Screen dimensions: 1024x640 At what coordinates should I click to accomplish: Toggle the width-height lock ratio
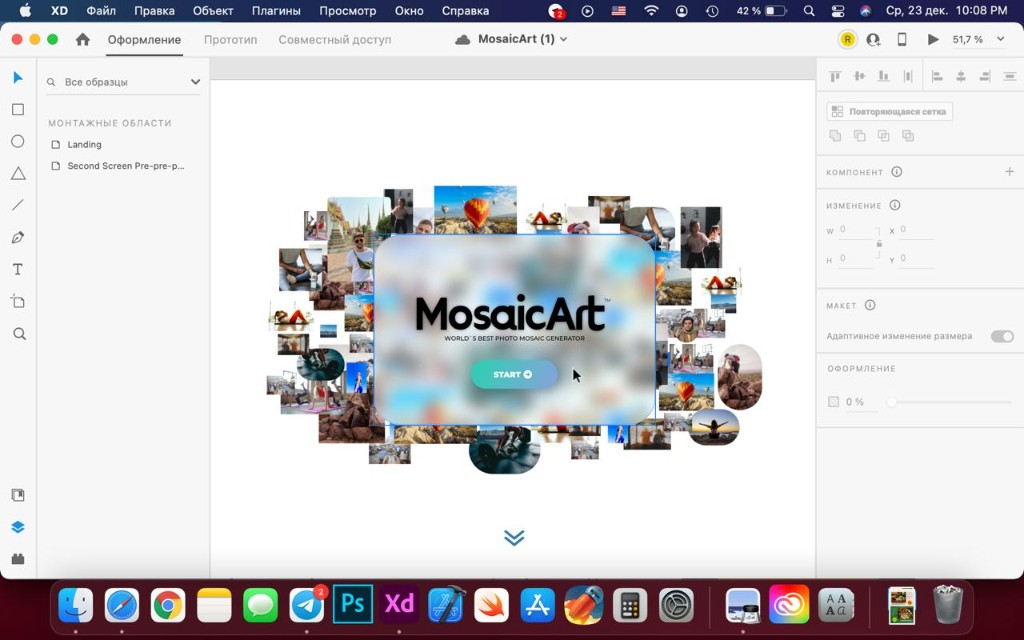879,244
